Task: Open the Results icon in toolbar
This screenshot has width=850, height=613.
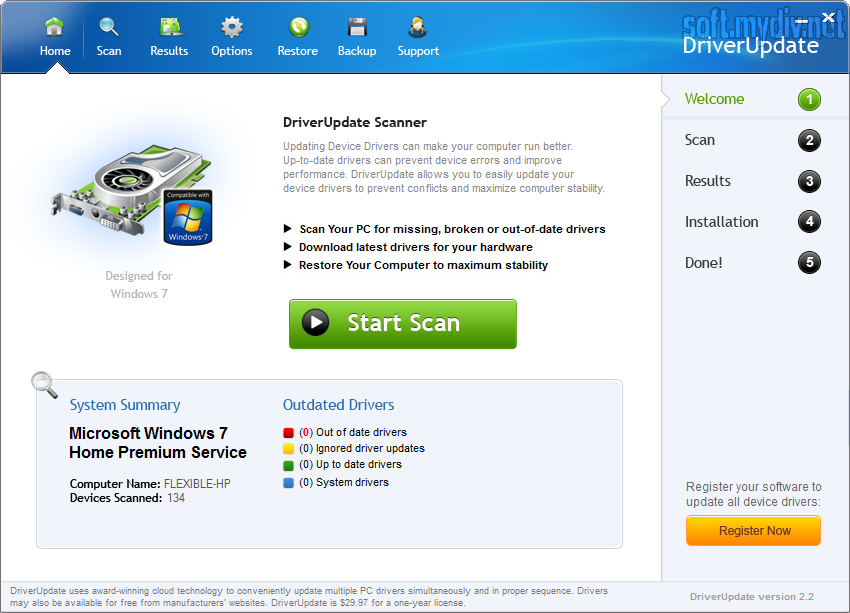Action: tap(170, 27)
